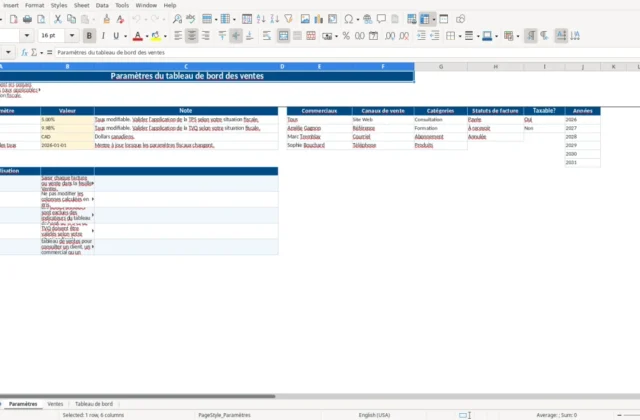Sort ascending
Viewport: 640px width, 420px height.
point(261,19)
